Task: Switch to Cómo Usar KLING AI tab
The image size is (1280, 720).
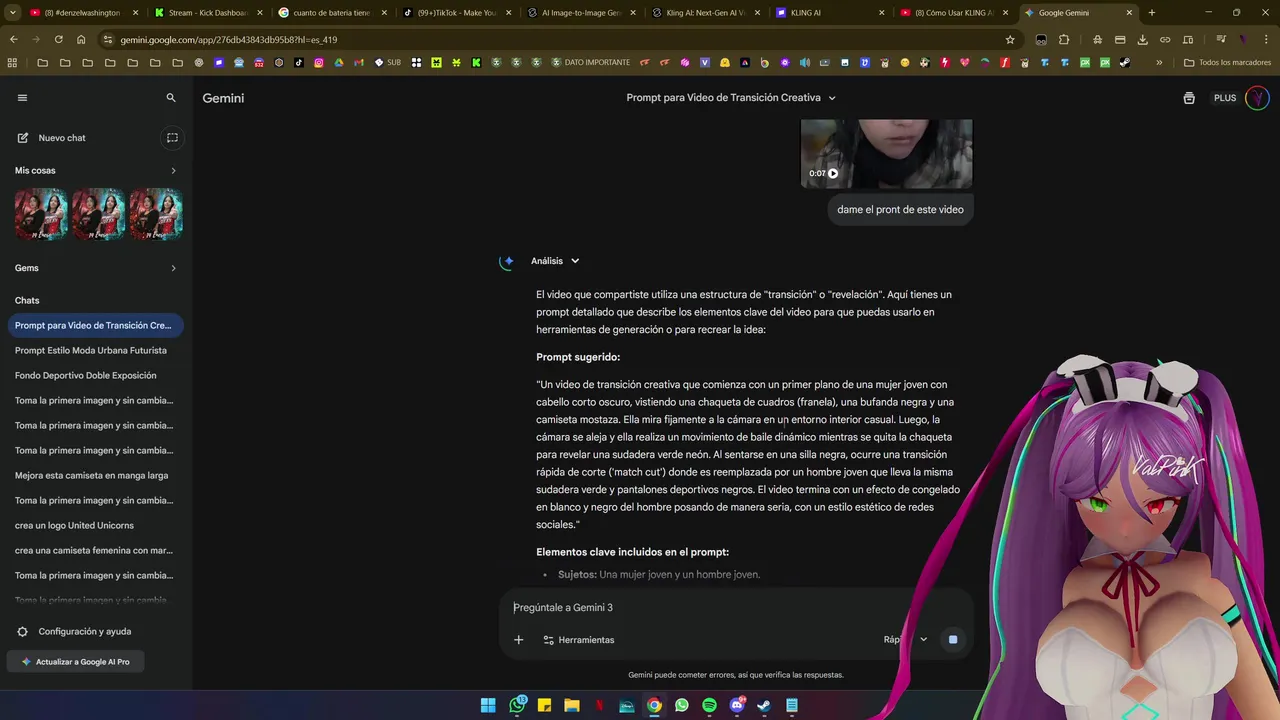Action: pyautogui.click(x=953, y=13)
